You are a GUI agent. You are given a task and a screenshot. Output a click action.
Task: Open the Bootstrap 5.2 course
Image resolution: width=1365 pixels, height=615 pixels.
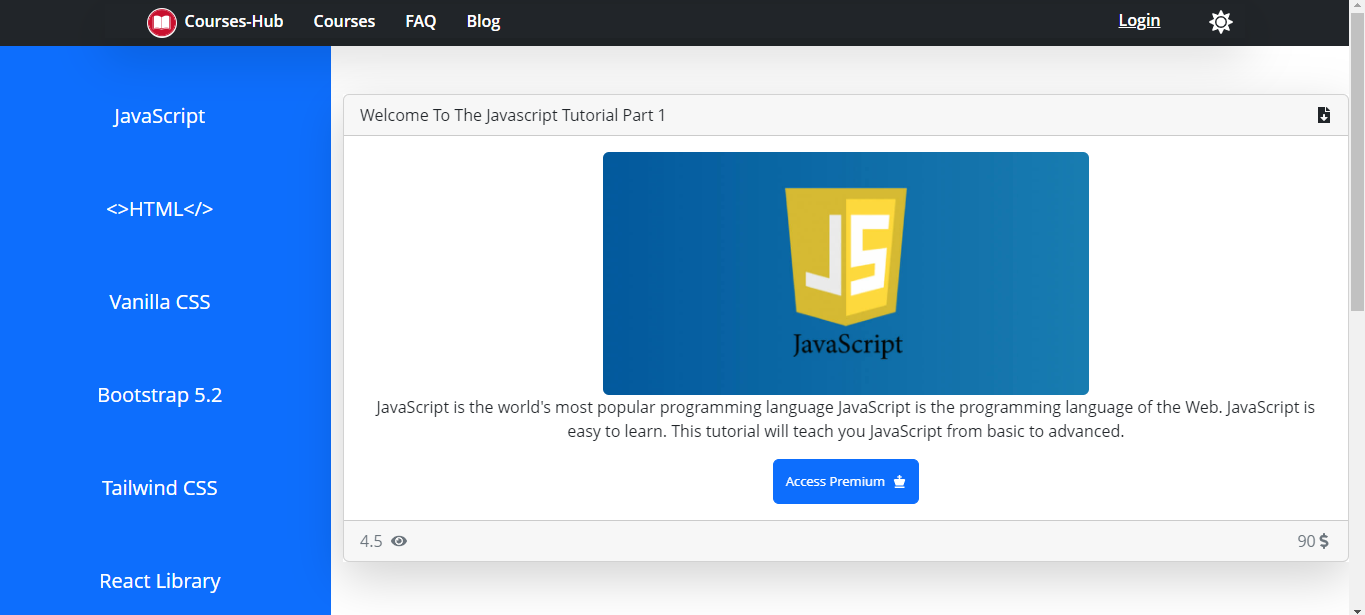(160, 395)
